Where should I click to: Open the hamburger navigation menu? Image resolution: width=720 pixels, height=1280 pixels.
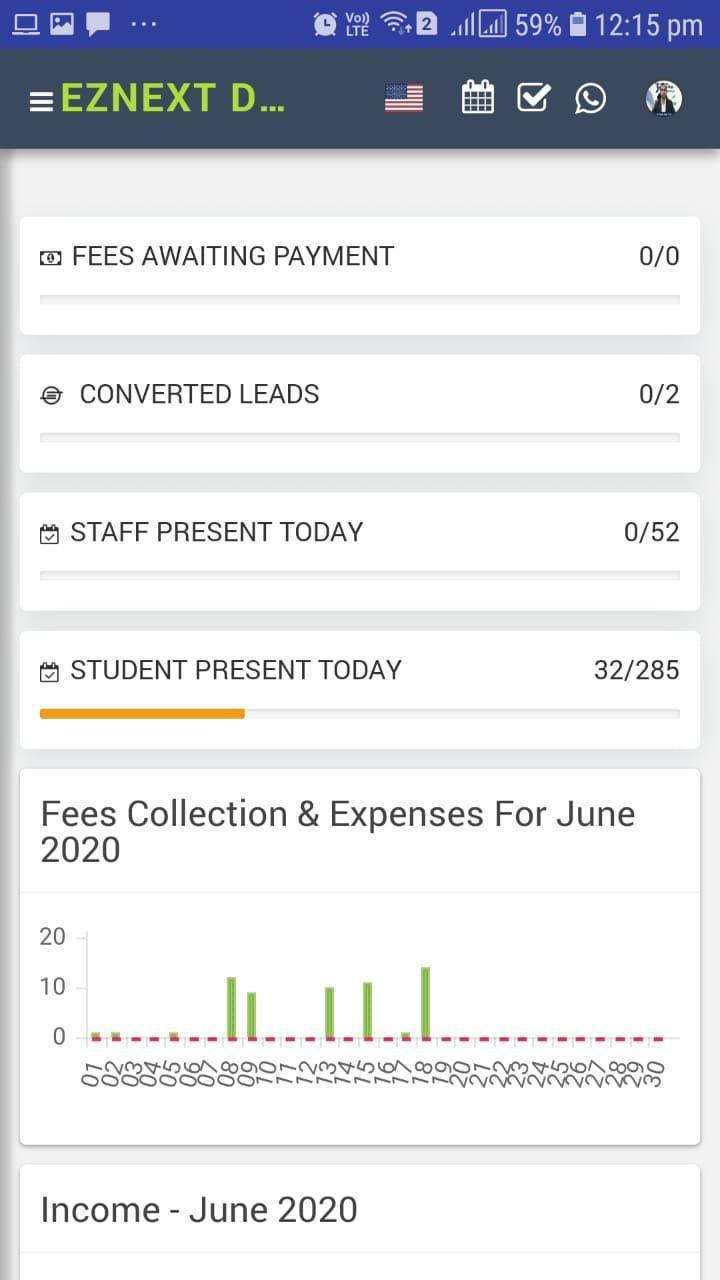click(x=41, y=101)
